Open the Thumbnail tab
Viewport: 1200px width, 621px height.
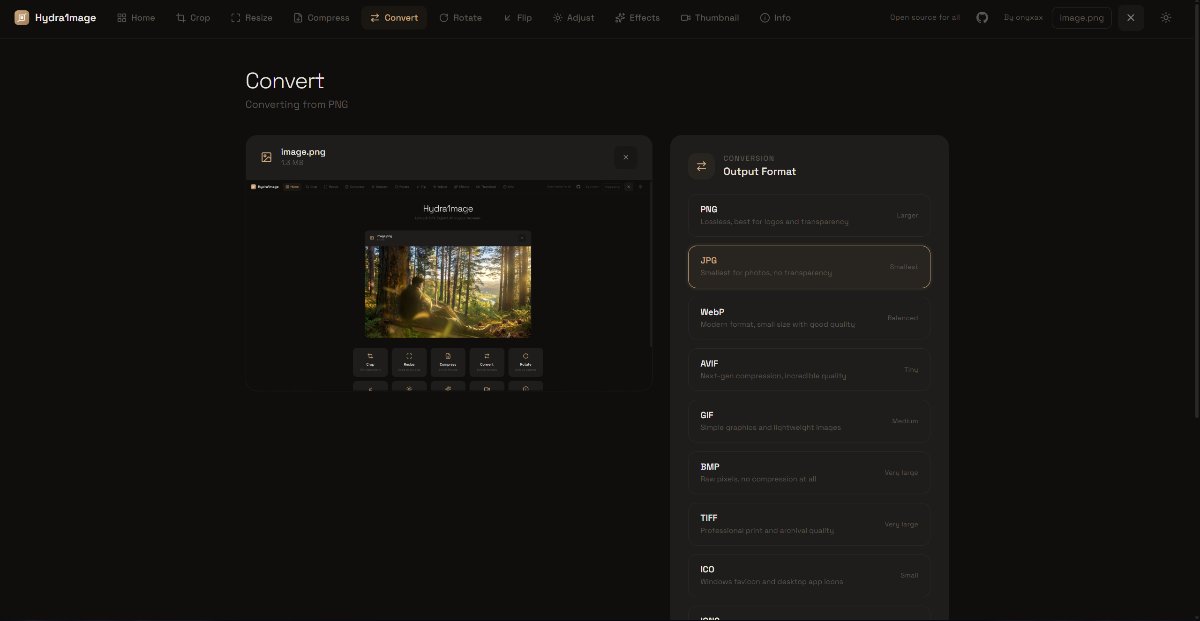(709, 18)
